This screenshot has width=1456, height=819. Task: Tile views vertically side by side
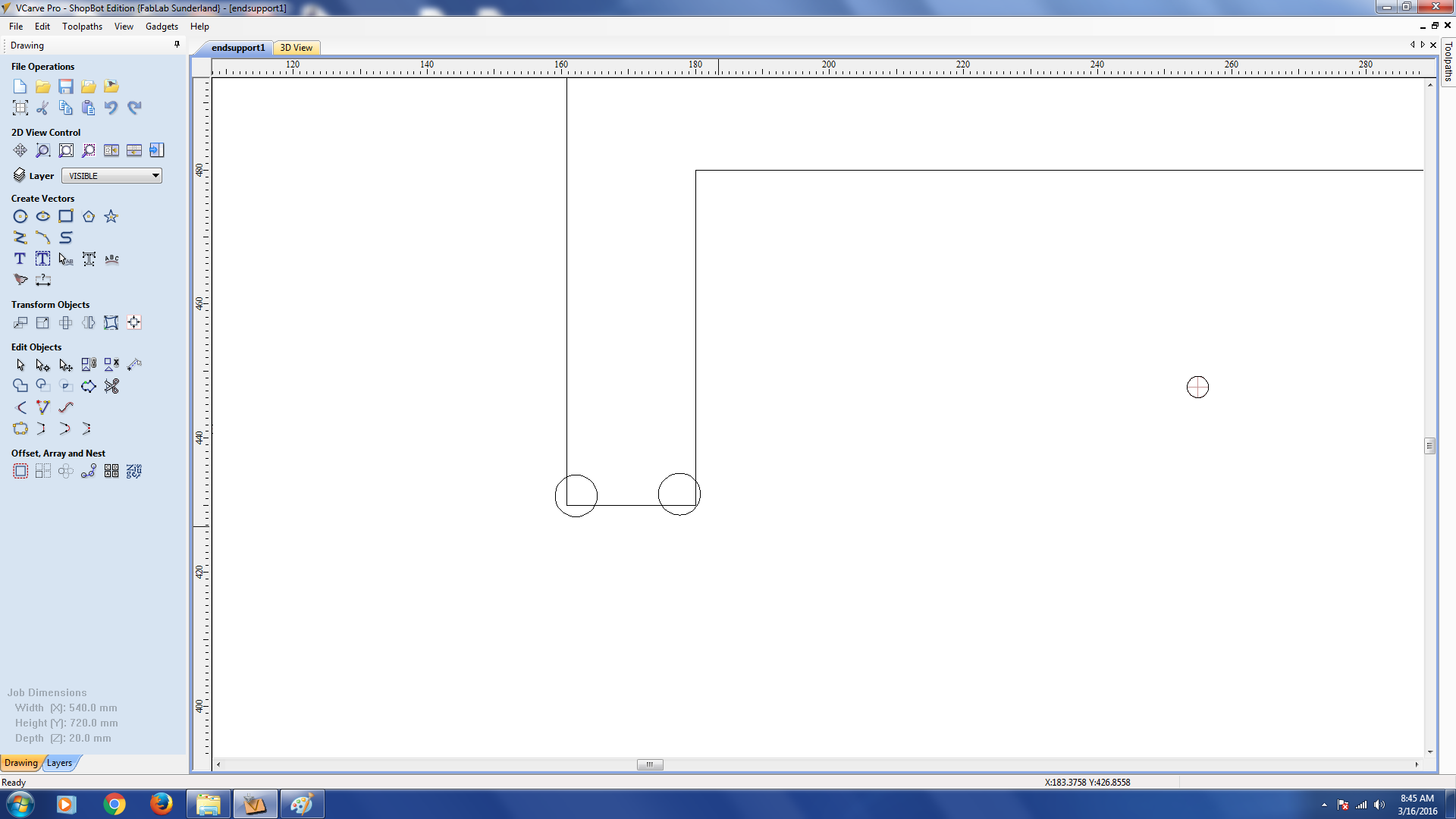[x=111, y=150]
